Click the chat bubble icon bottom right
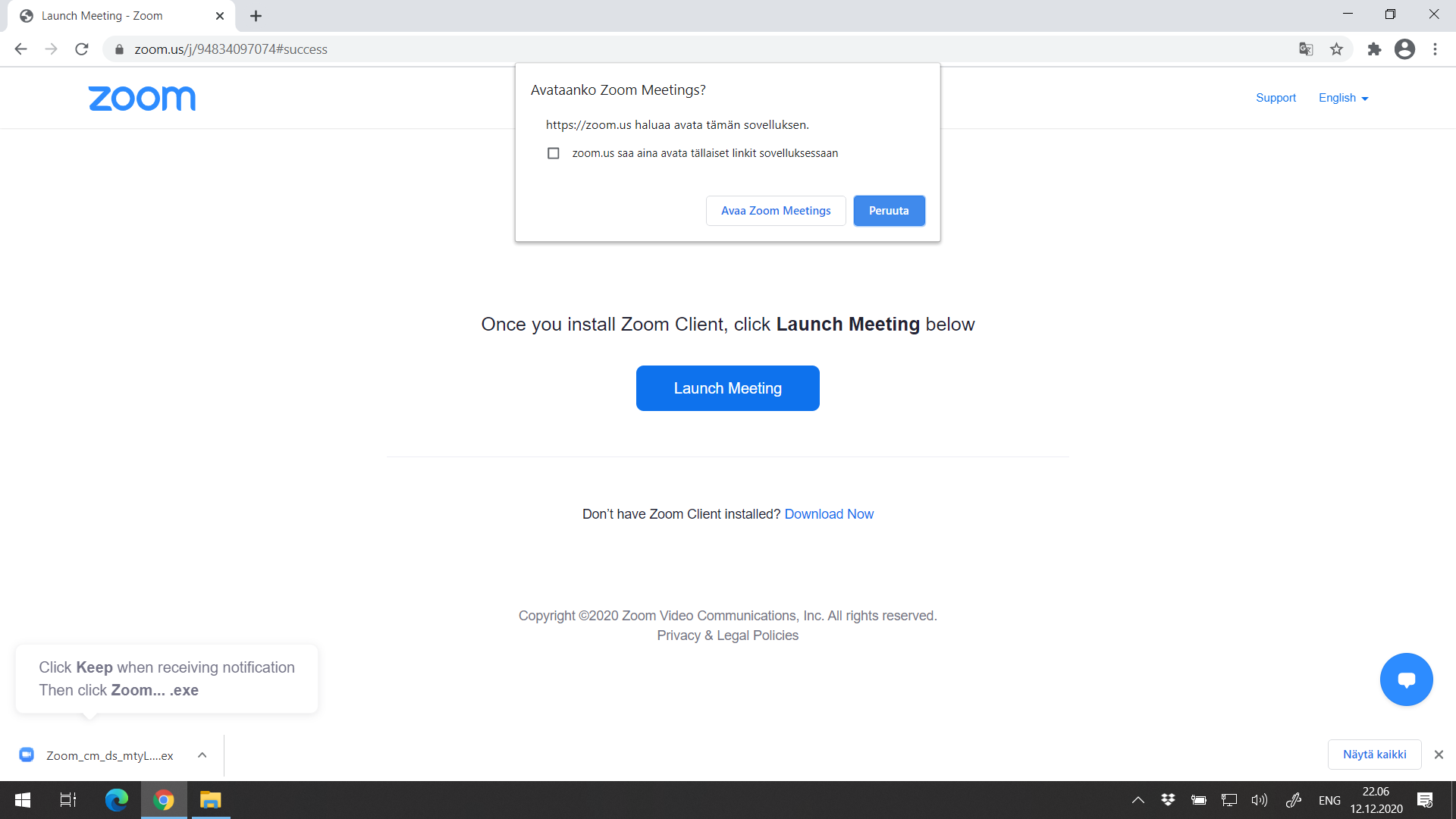 point(1406,679)
